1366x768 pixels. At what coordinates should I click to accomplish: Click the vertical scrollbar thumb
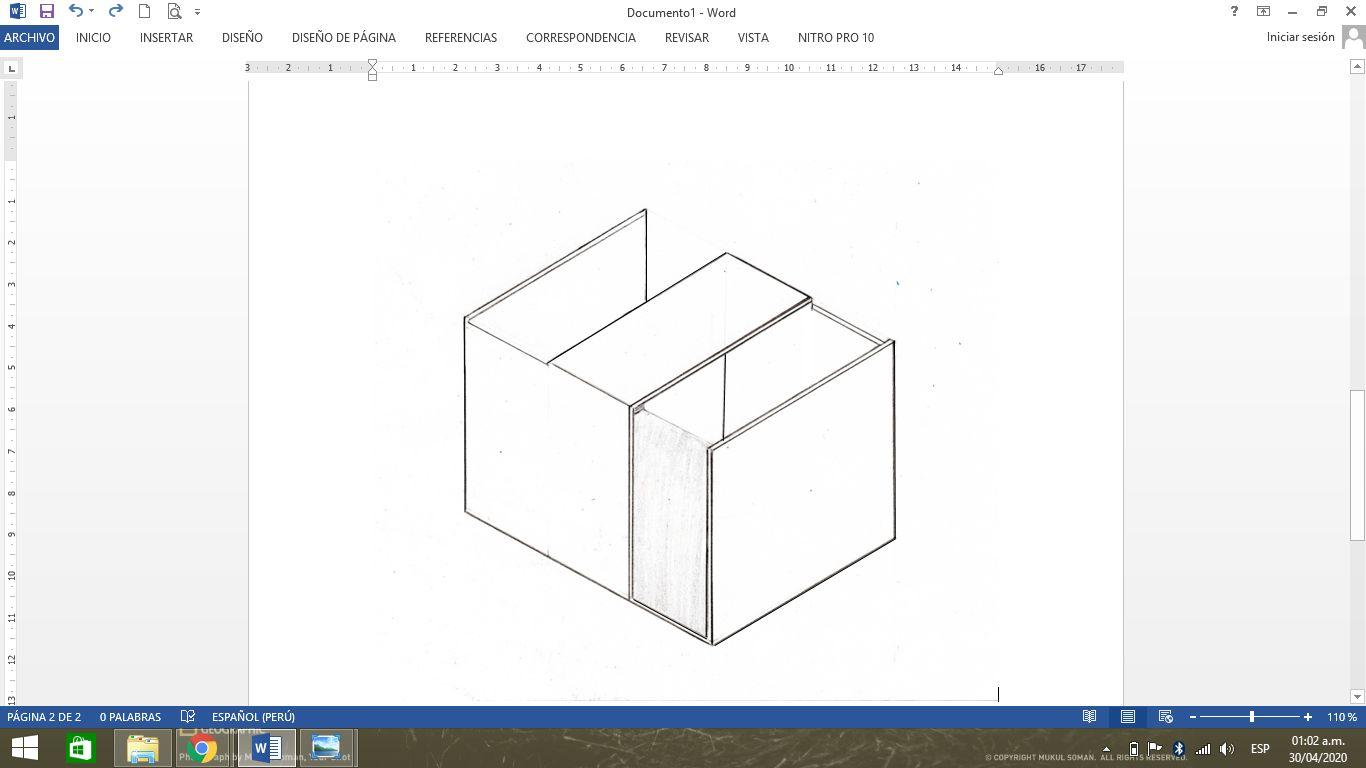[x=1357, y=465]
